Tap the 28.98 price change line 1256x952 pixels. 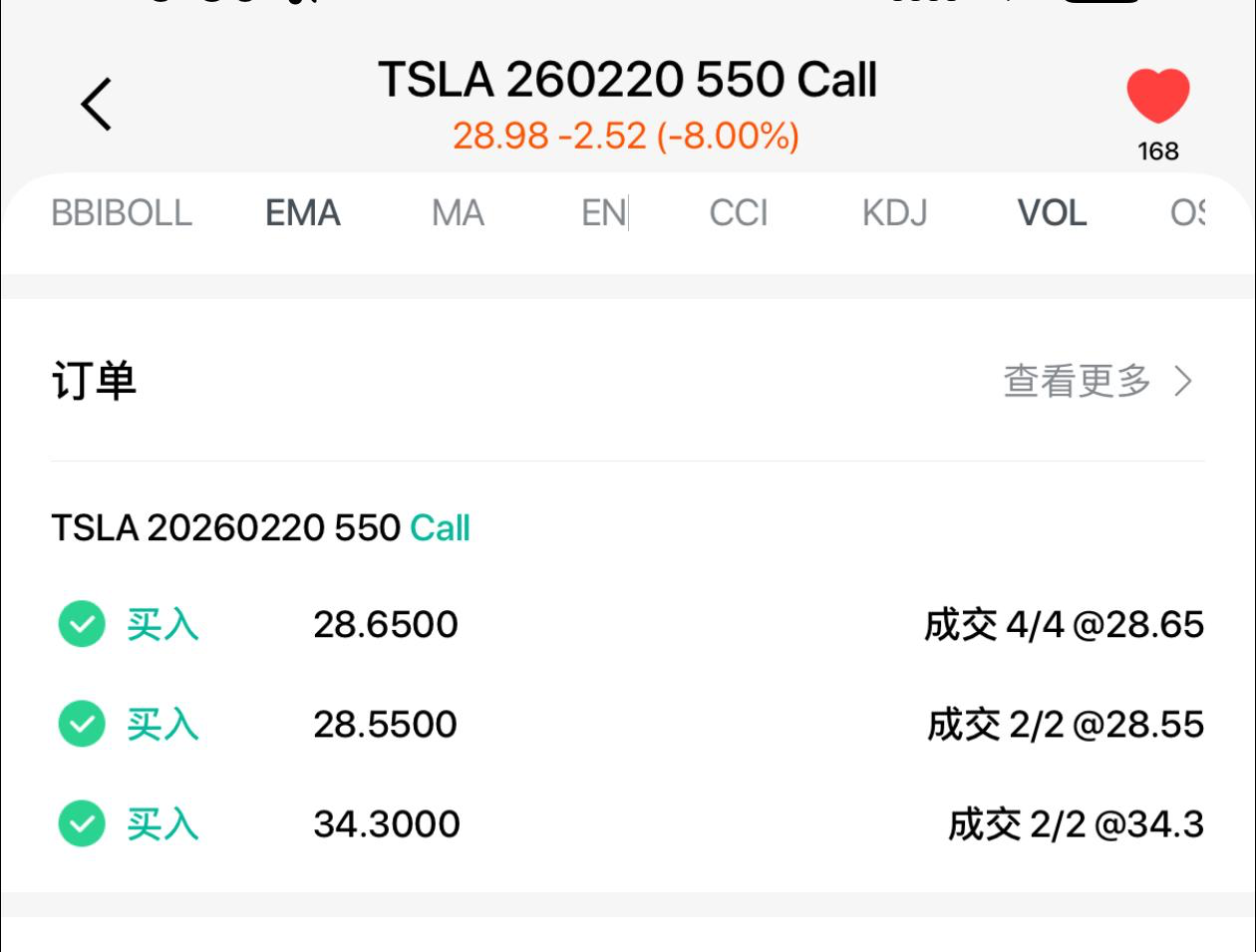[x=626, y=136]
